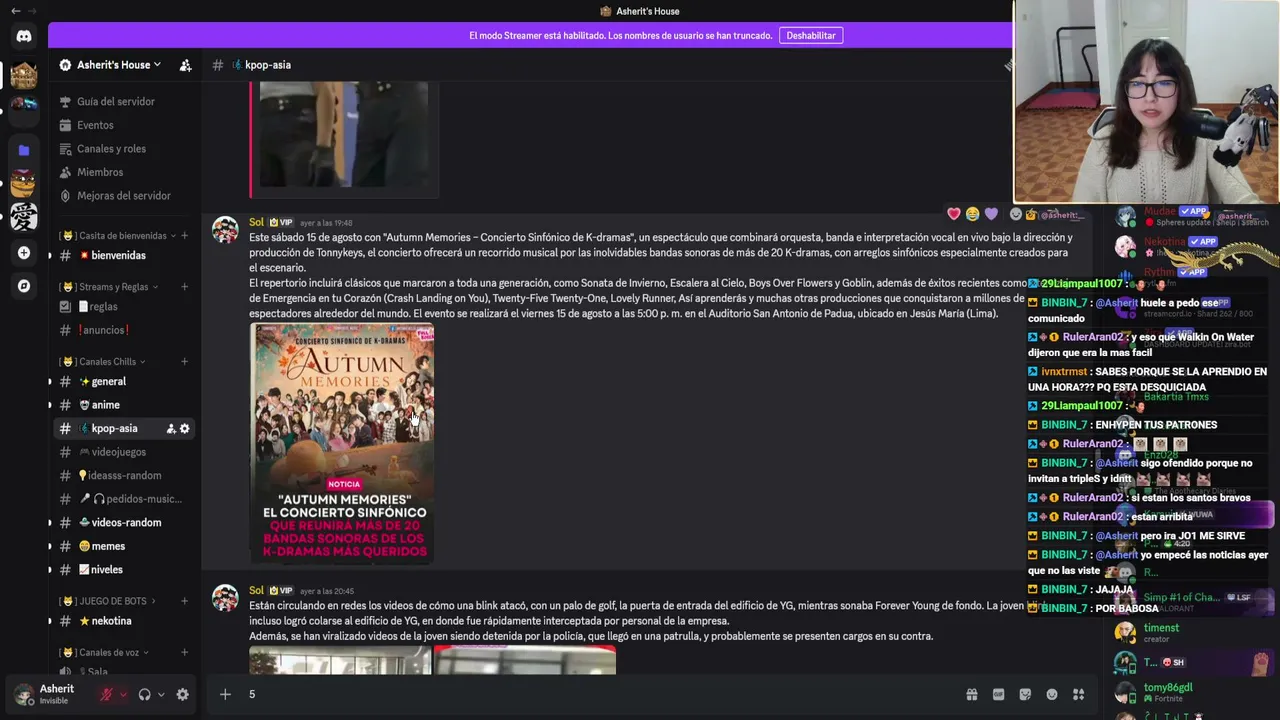Open the videos-random channel
Screen dimensions: 1280x720
click(126, 522)
